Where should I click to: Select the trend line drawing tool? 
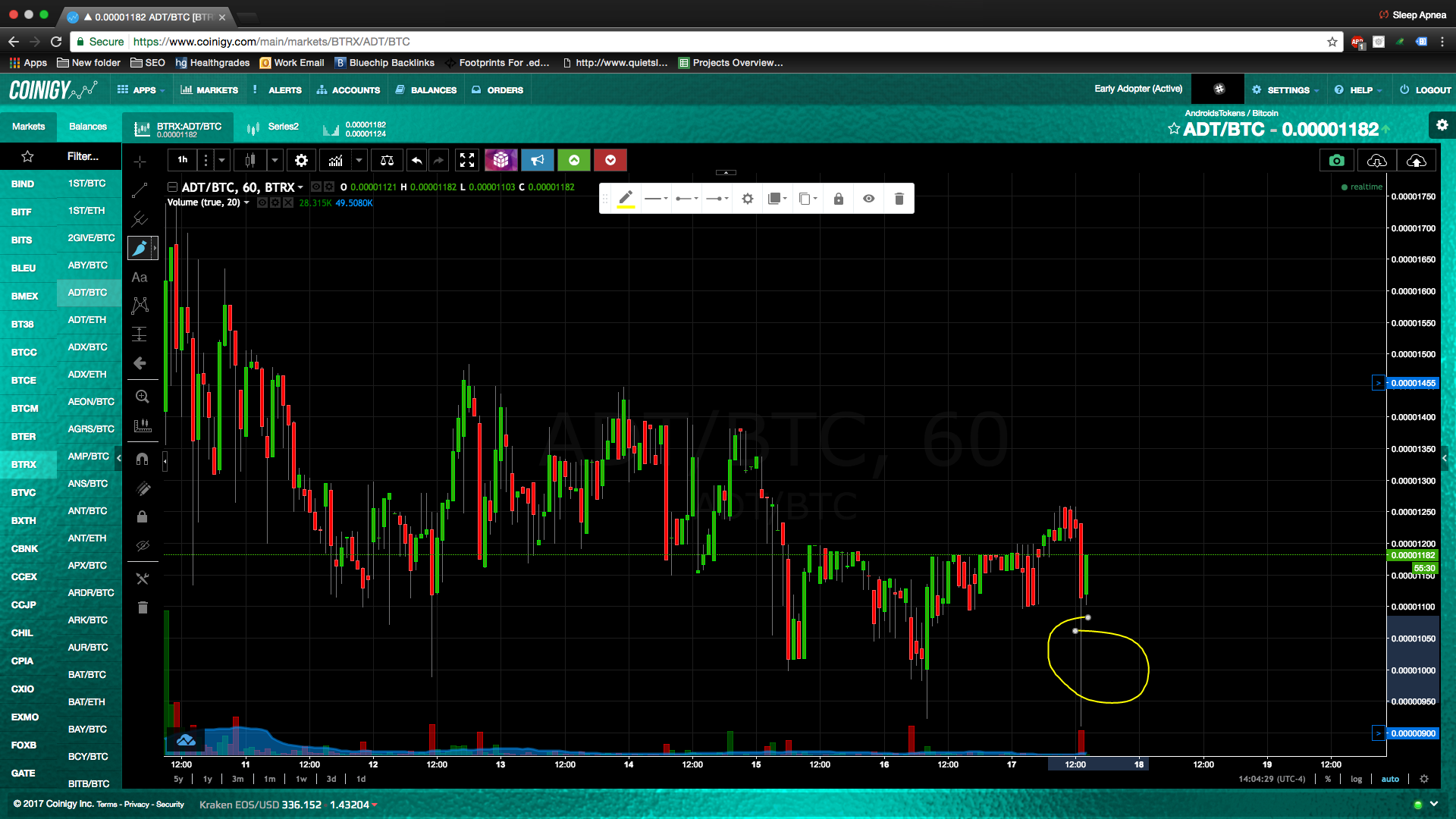140,190
